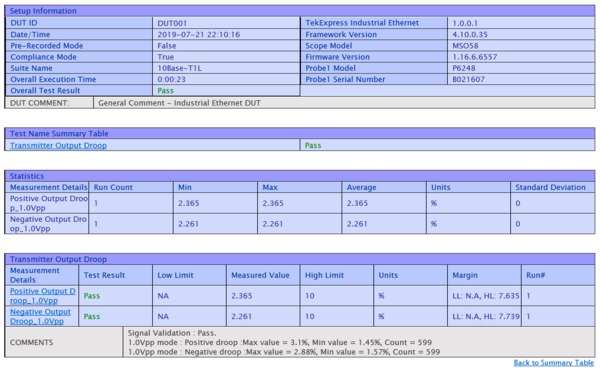Click the Setup Information section header
Screen dimensions: 600x371
coord(300,11)
